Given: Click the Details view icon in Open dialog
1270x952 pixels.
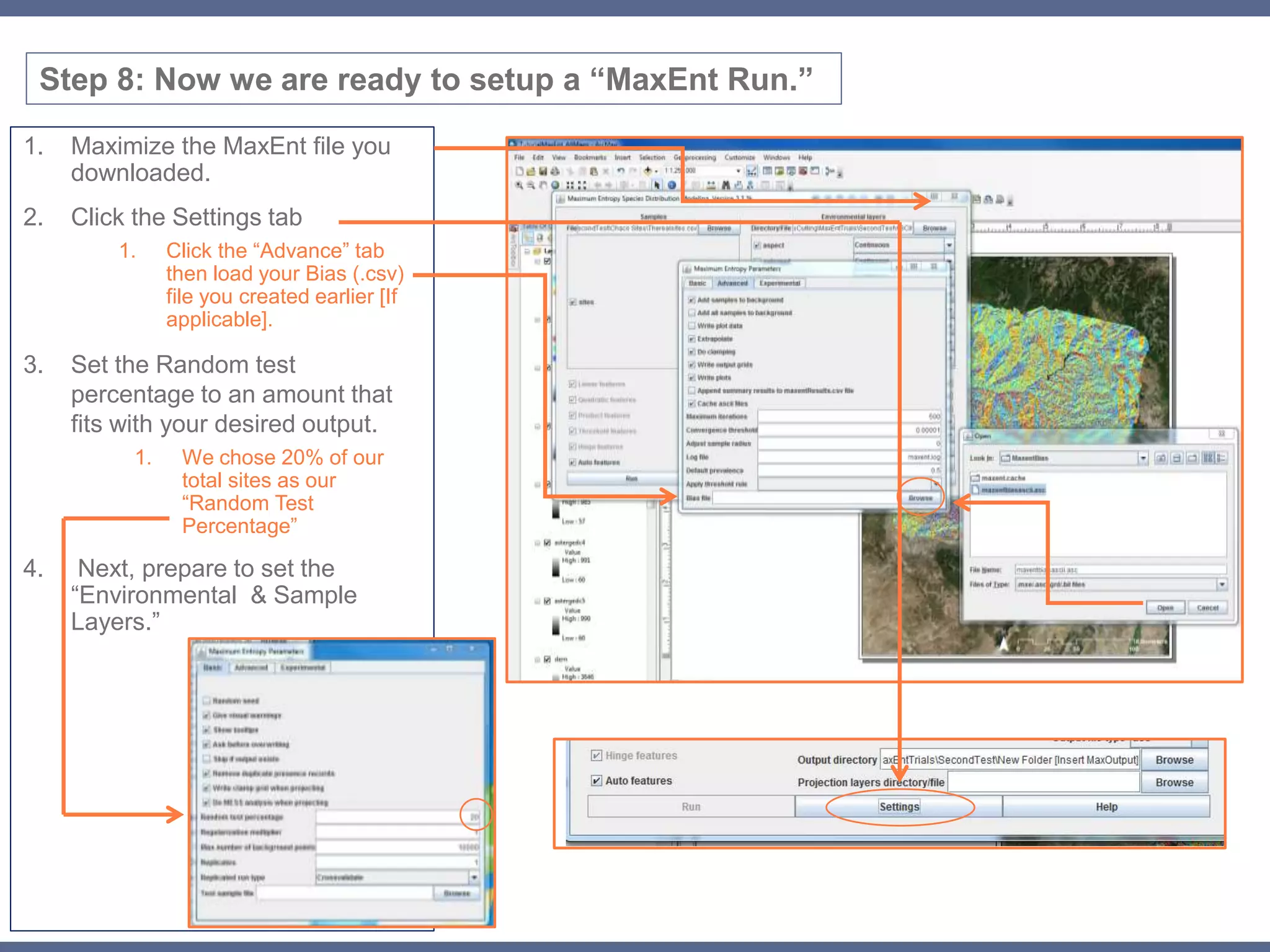Looking at the screenshot, I should (1222, 458).
